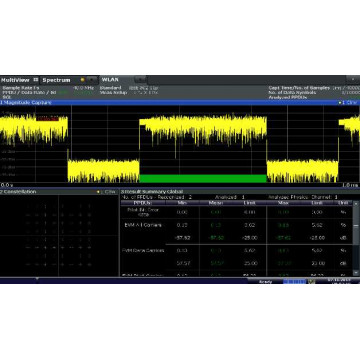Viewport: 360px width, 360px height.
Task: Click the Mean column header
Action: point(216,203)
